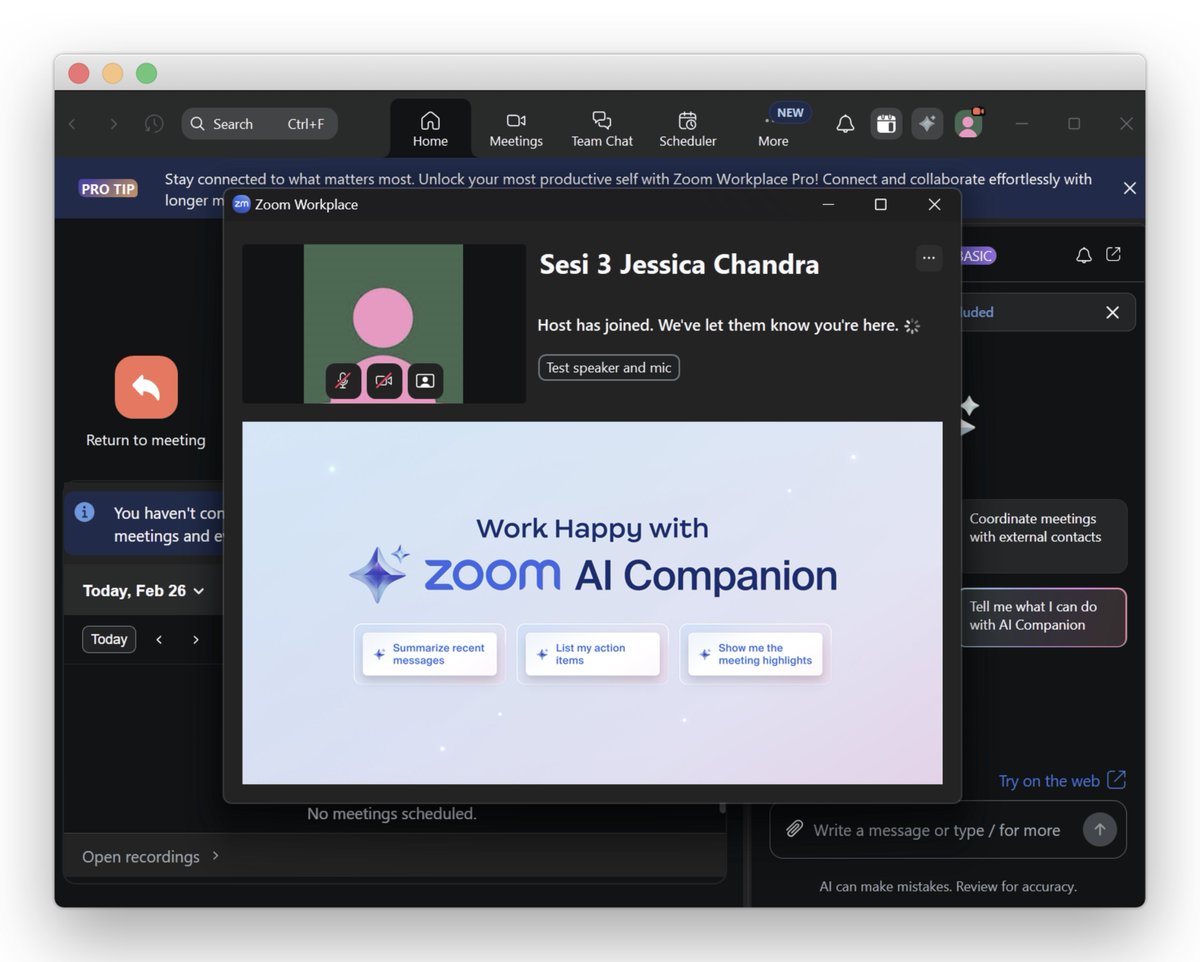Image resolution: width=1200 pixels, height=962 pixels.
Task: Open the history clock icon
Action: 154,124
